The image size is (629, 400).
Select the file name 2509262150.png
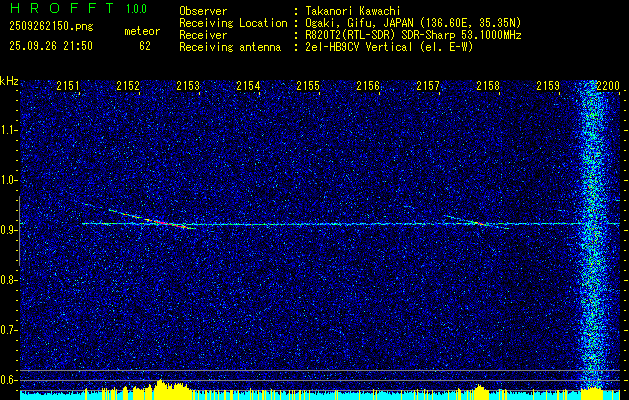coord(48,31)
